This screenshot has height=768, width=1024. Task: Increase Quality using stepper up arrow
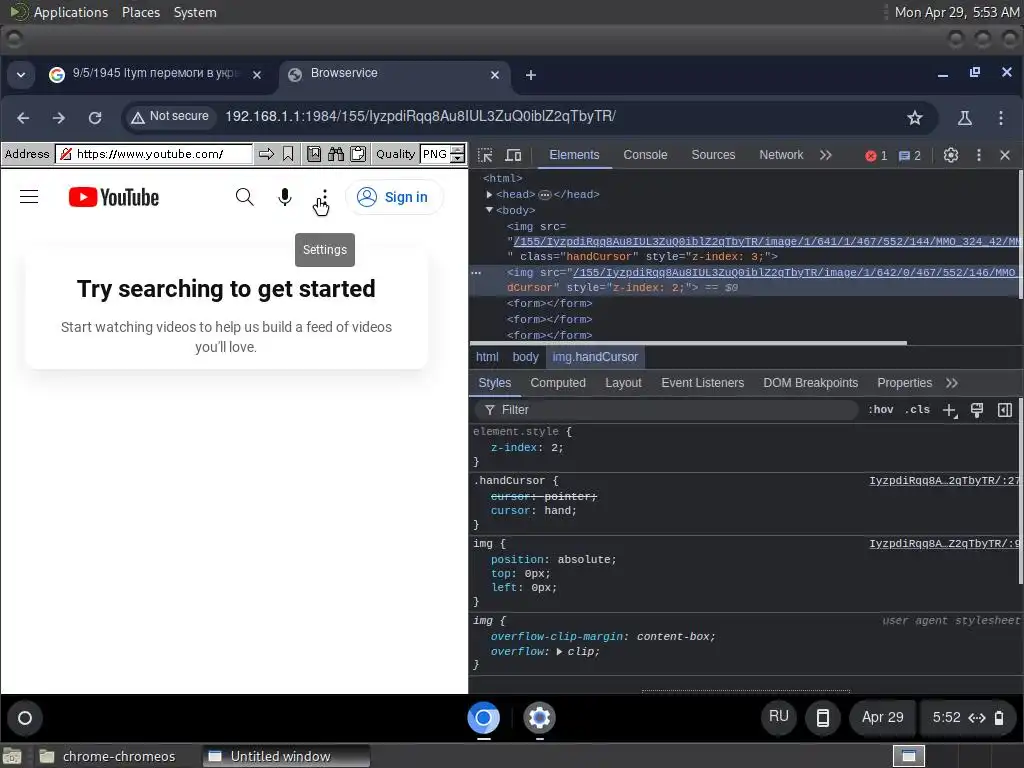pyautogui.click(x=458, y=150)
